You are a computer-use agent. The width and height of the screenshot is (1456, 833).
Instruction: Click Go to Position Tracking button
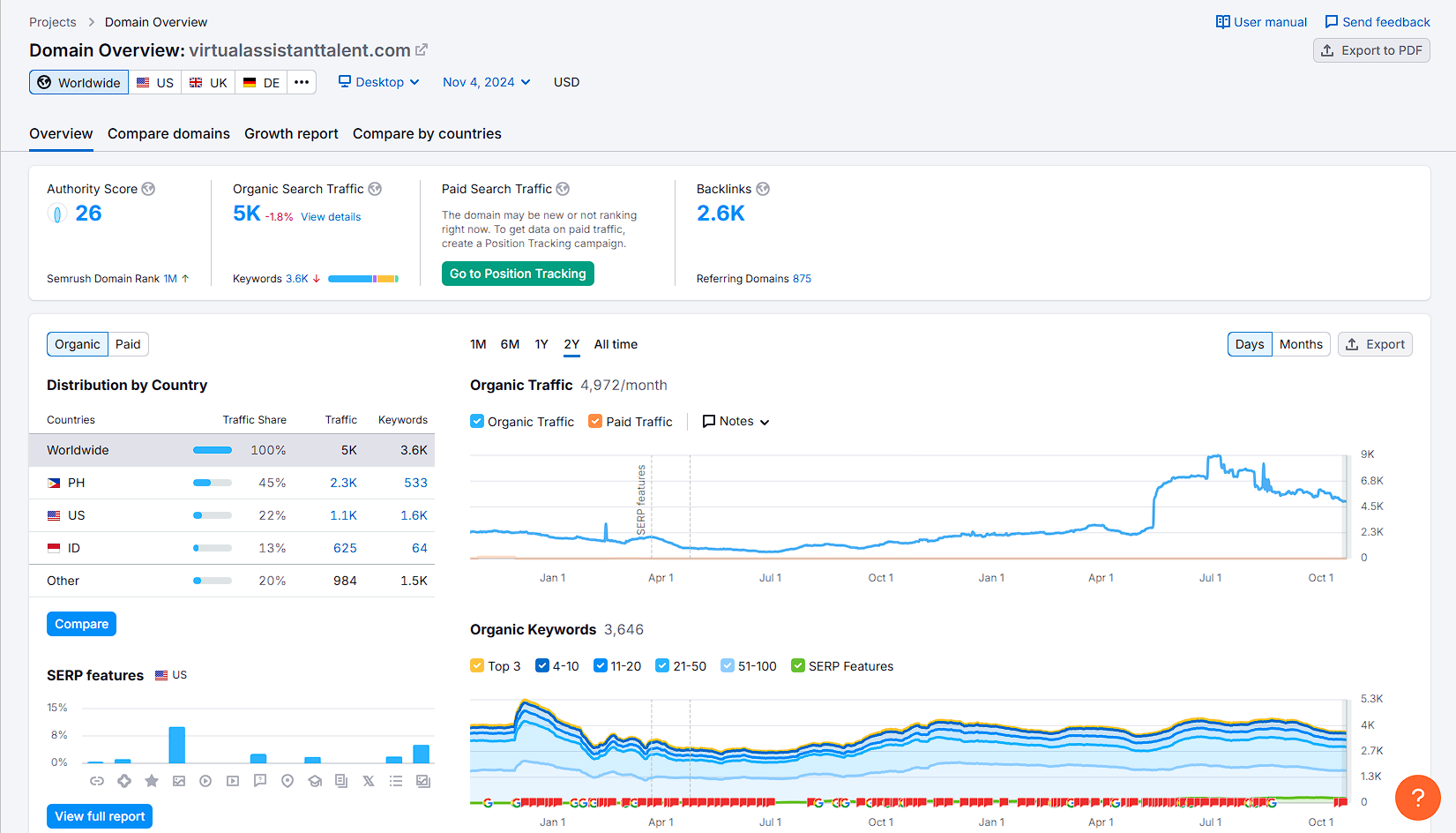[x=518, y=274]
